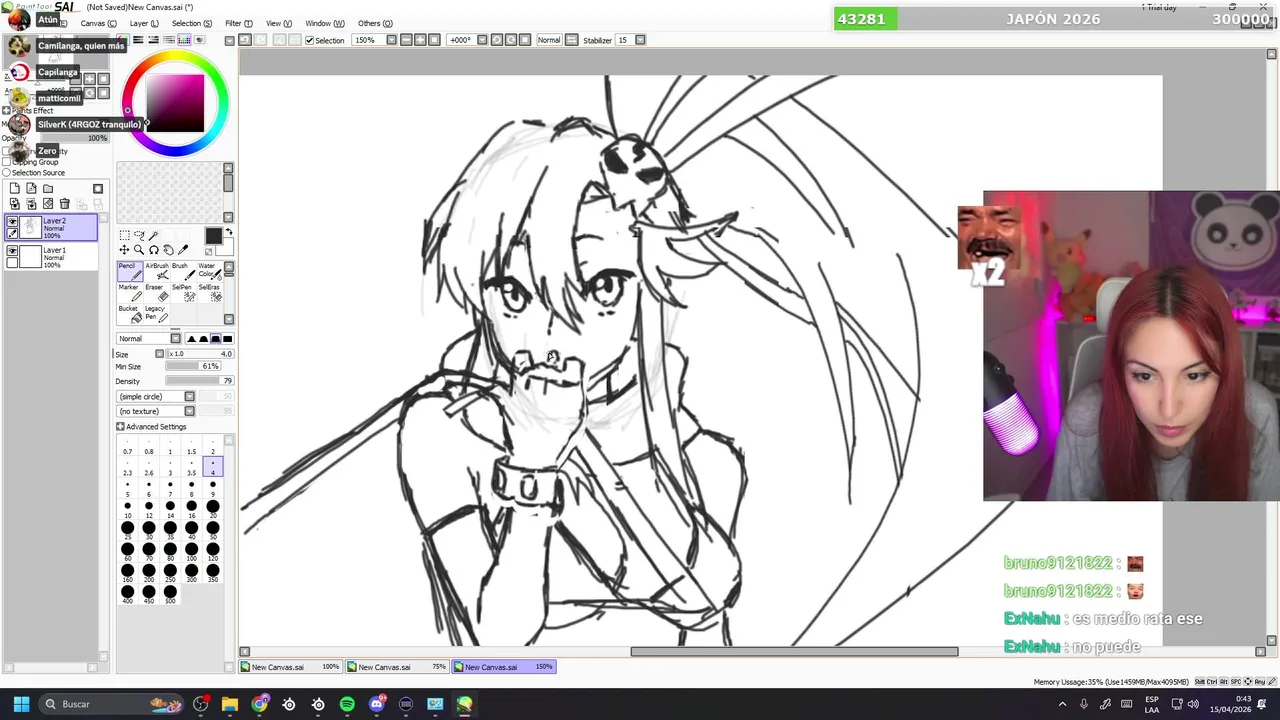Select the rotate canvas tool
The image size is (1280, 720).
pyautogui.click(x=154, y=250)
